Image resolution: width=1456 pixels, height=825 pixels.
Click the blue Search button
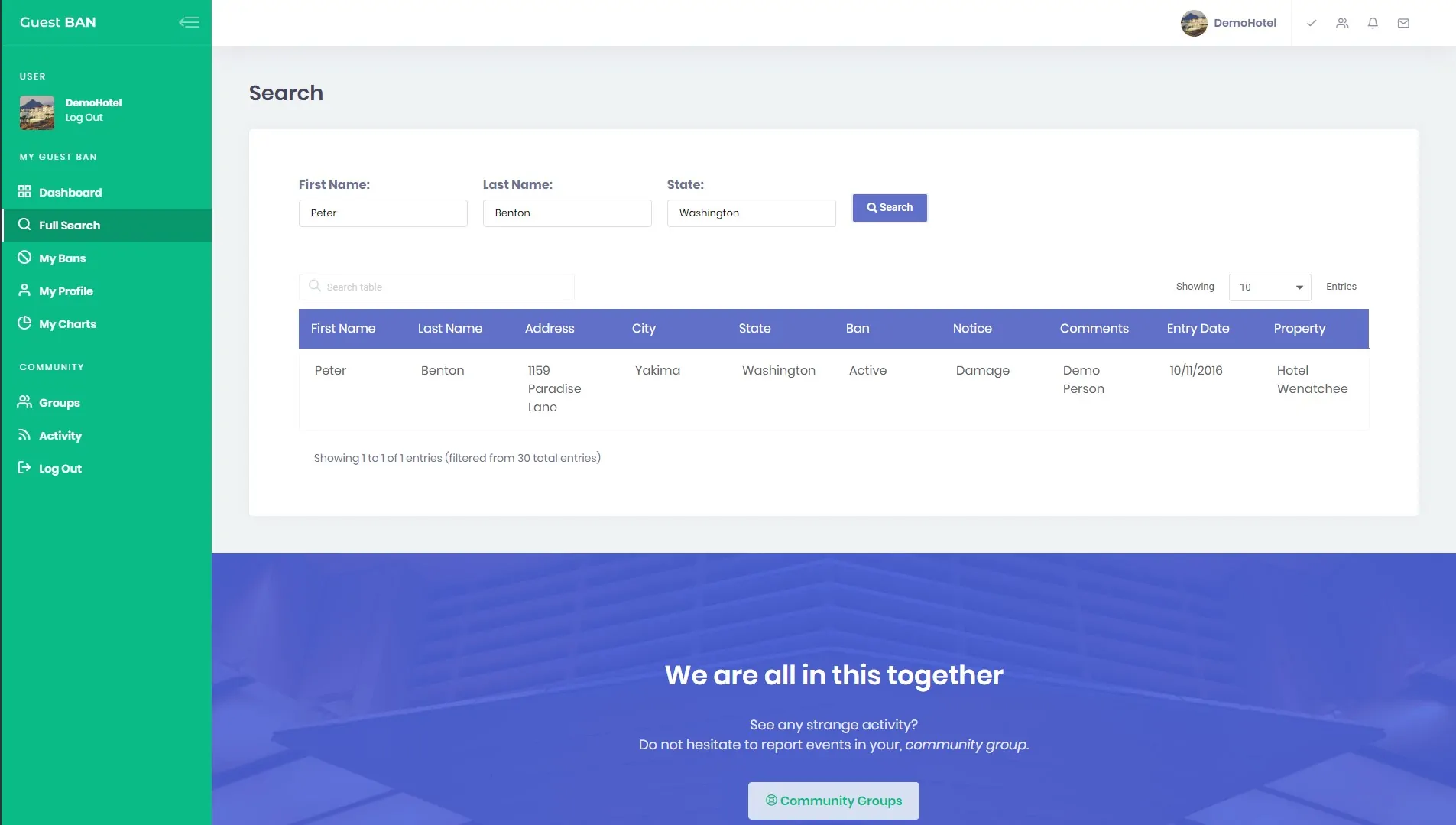tap(890, 208)
